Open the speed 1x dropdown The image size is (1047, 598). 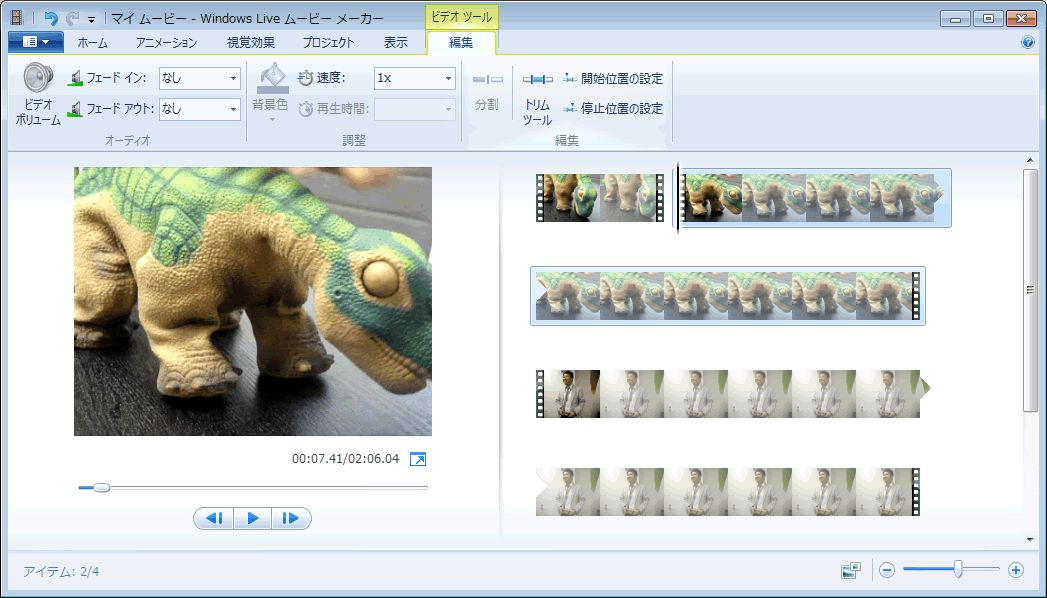click(448, 78)
